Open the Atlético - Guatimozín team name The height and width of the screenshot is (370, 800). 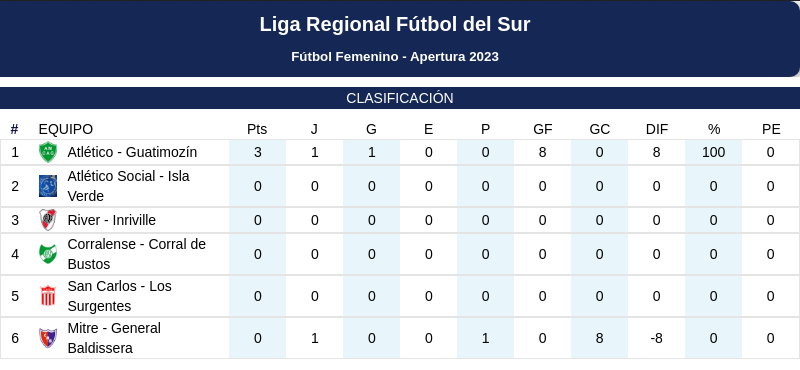click(x=132, y=152)
